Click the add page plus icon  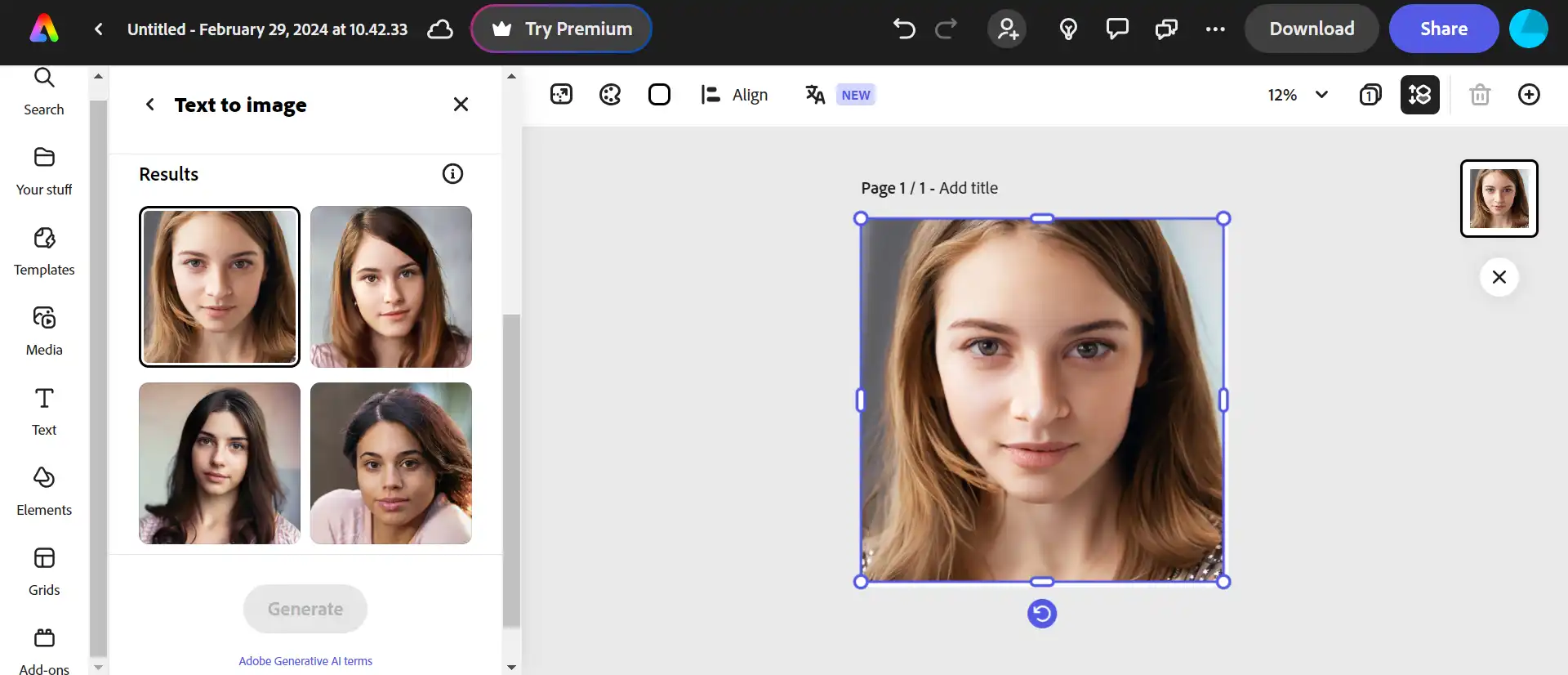tap(1529, 95)
